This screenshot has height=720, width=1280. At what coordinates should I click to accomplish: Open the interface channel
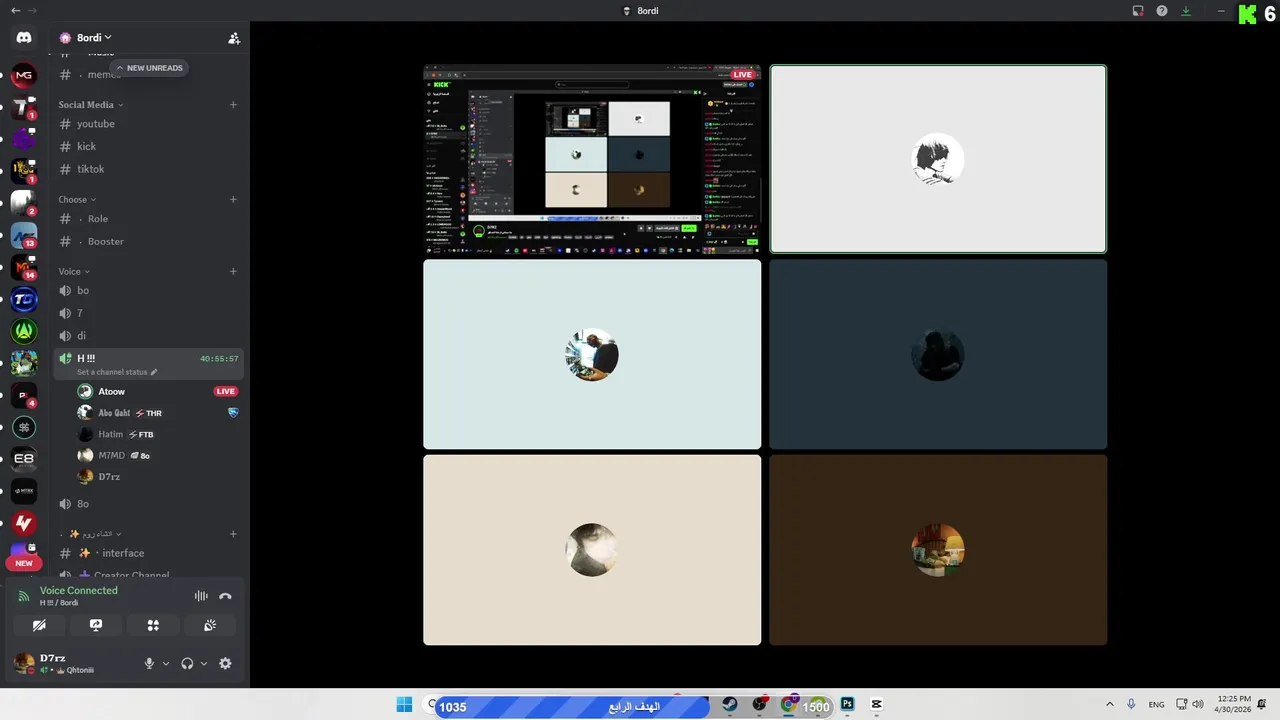pyautogui.click(x=148, y=553)
